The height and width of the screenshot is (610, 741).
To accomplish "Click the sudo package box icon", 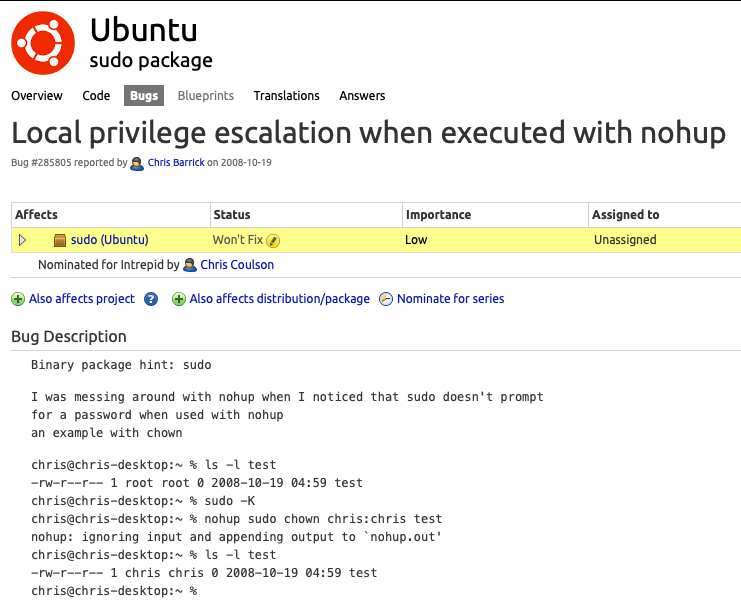I will [60, 241].
